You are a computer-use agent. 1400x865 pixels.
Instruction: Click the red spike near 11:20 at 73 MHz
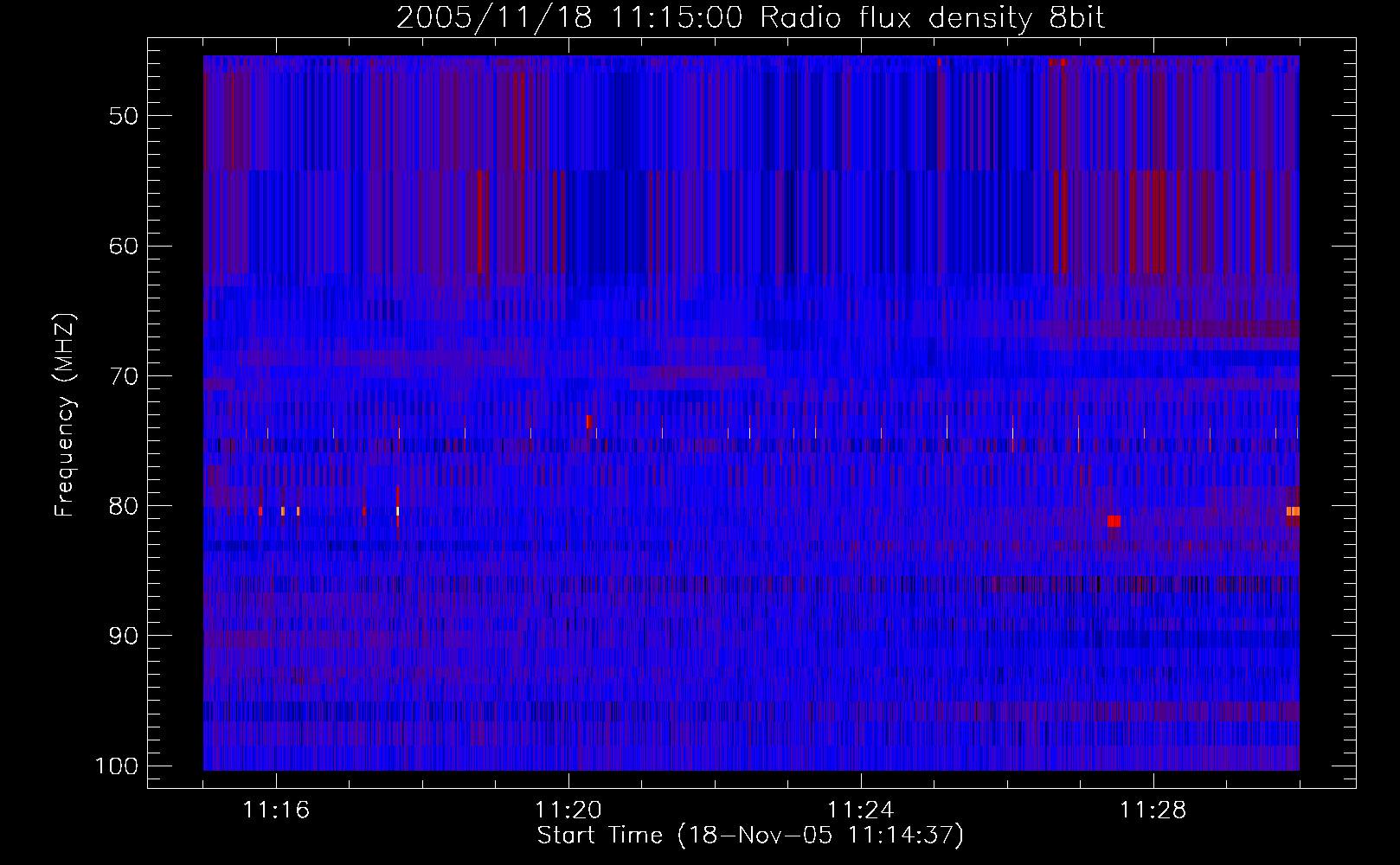click(x=588, y=421)
